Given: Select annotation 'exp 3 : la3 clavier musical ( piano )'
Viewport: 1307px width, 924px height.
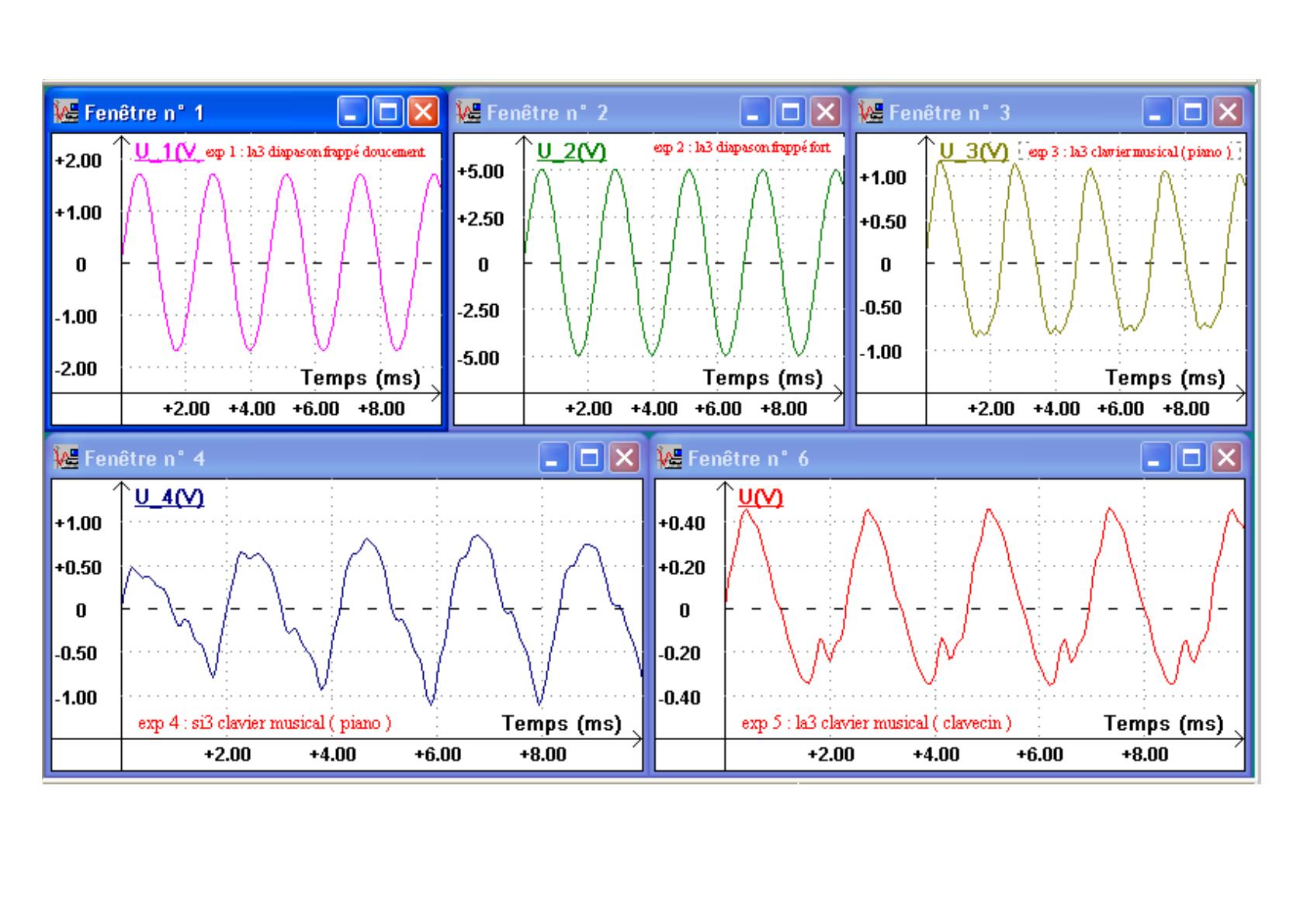Looking at the screenshot, I should pyautogui.click(x=1129, y=152).
